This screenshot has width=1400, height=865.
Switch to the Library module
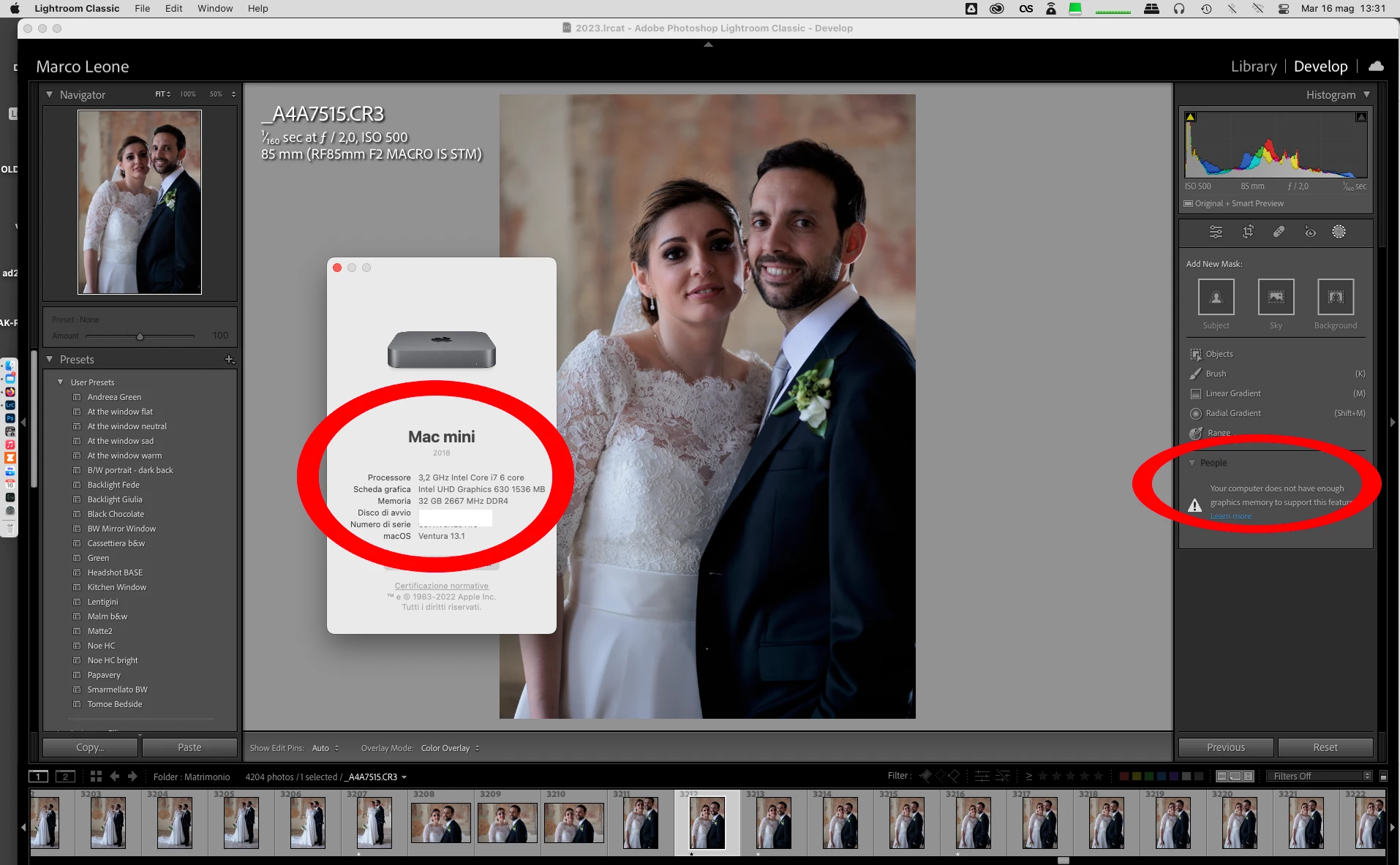pos(1253,67)
